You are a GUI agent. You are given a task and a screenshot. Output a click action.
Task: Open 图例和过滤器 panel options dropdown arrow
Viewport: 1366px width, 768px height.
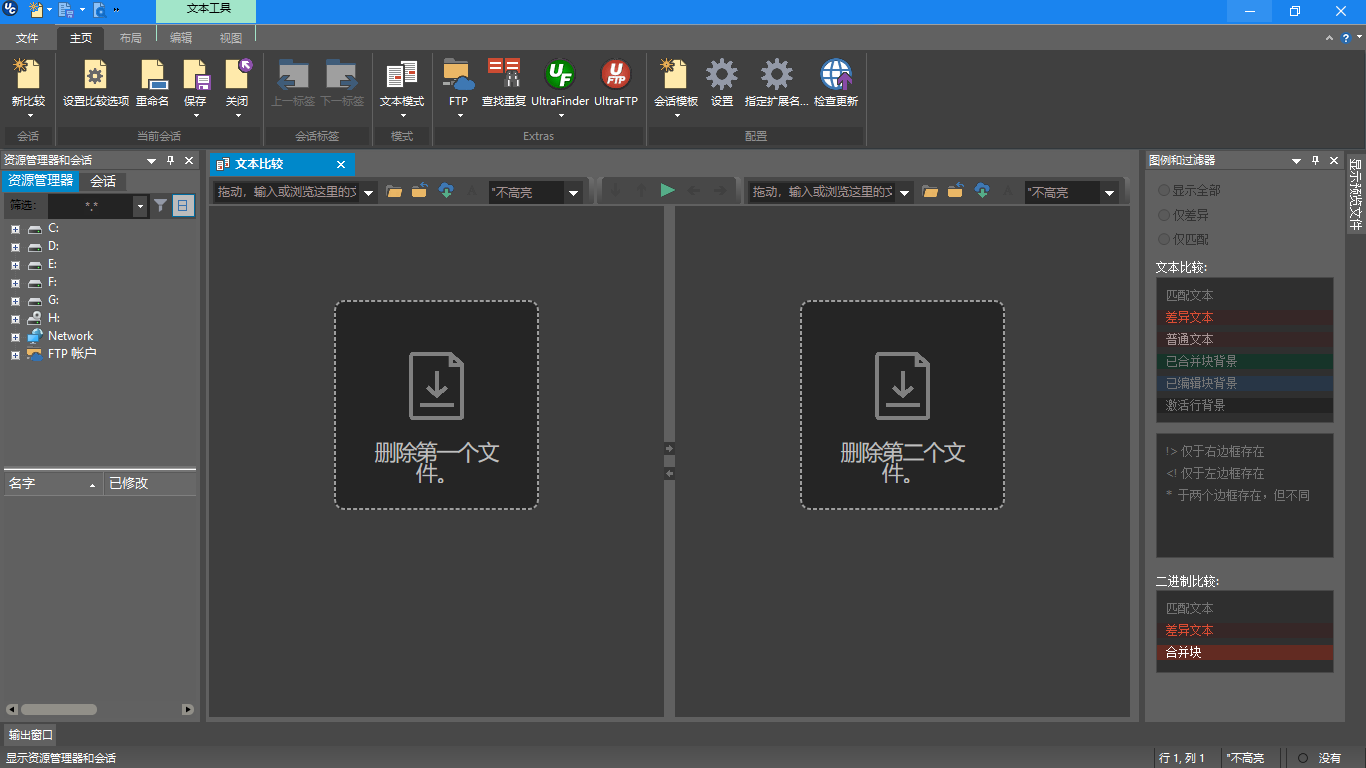pyautogui.click(x=1297, y=160)
